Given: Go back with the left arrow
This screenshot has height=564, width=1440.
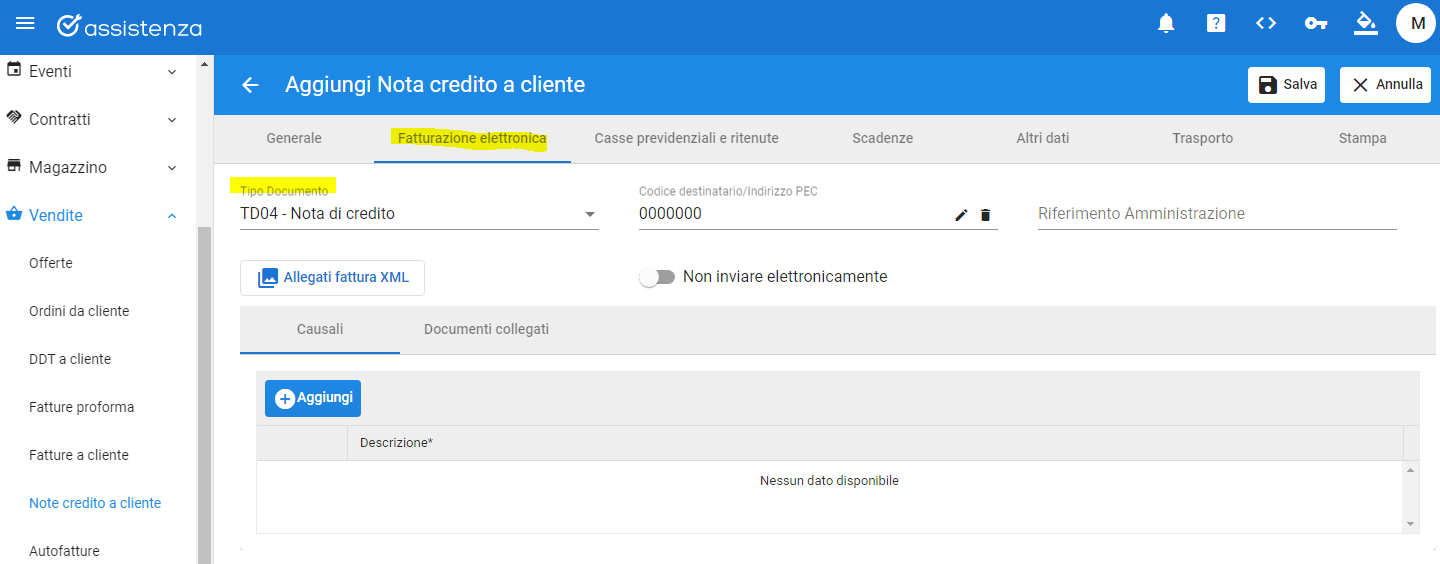Looking at the screenshot, I should (x=250, y=85).
